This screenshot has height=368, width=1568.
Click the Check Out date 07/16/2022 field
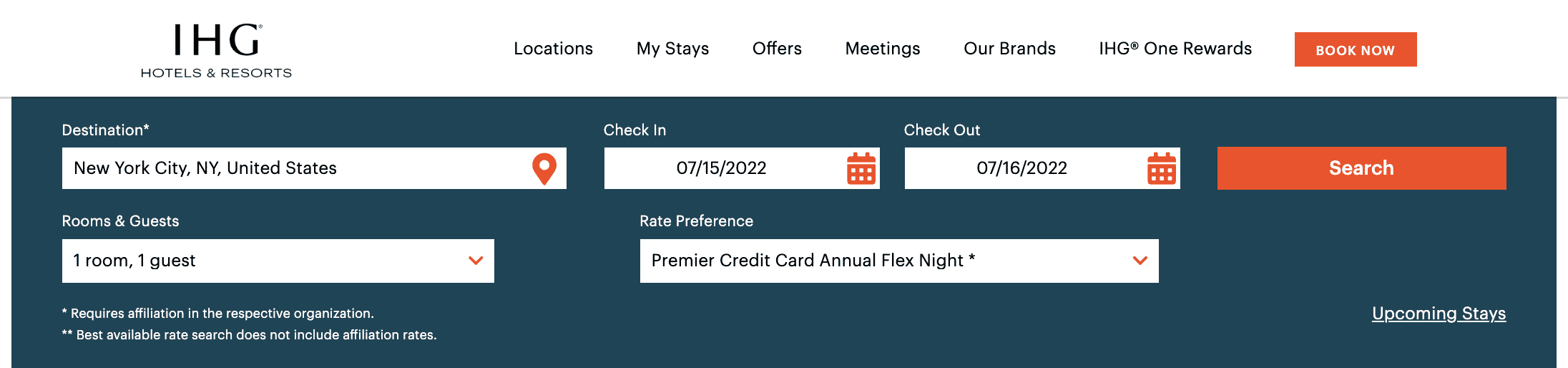coord(1021,168)
